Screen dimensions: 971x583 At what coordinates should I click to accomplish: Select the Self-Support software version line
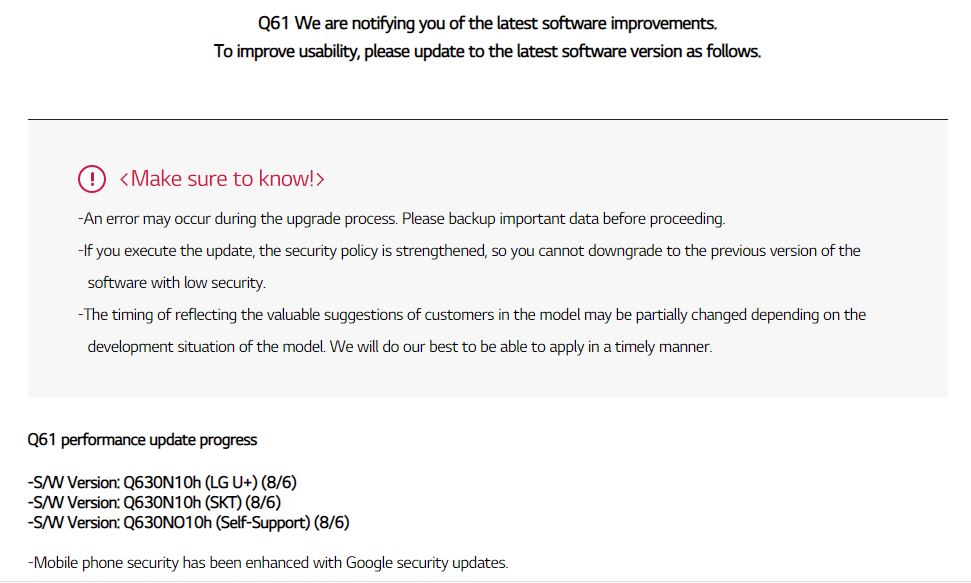coord(188,522)
